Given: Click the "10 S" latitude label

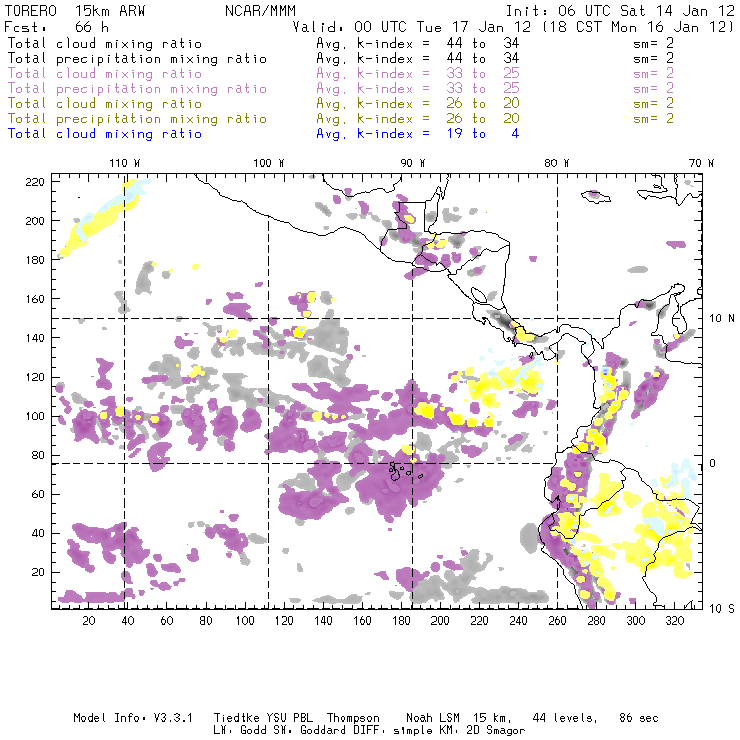Looking at the screenshot, I should coord(722,609).
